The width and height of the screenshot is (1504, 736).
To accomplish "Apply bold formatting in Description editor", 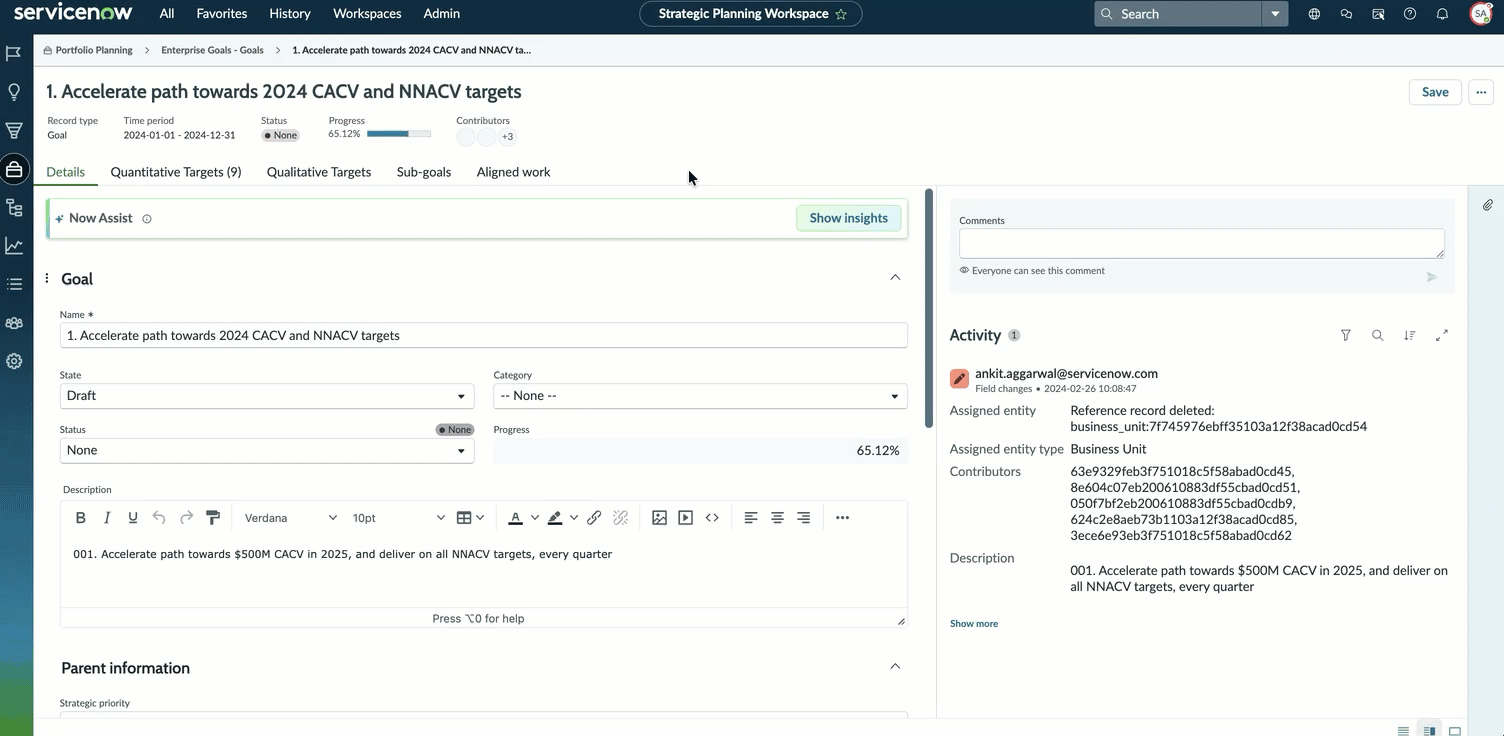I will pos(81,518).
